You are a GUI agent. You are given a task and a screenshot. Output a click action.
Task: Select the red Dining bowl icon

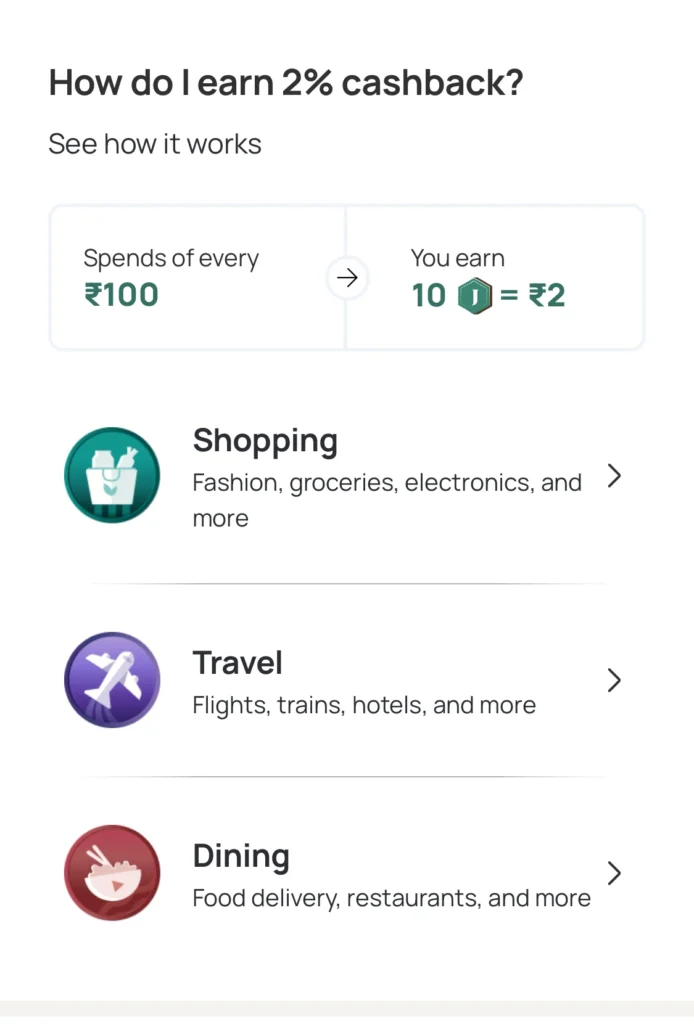pyautogui.click(x=112, y=872)
